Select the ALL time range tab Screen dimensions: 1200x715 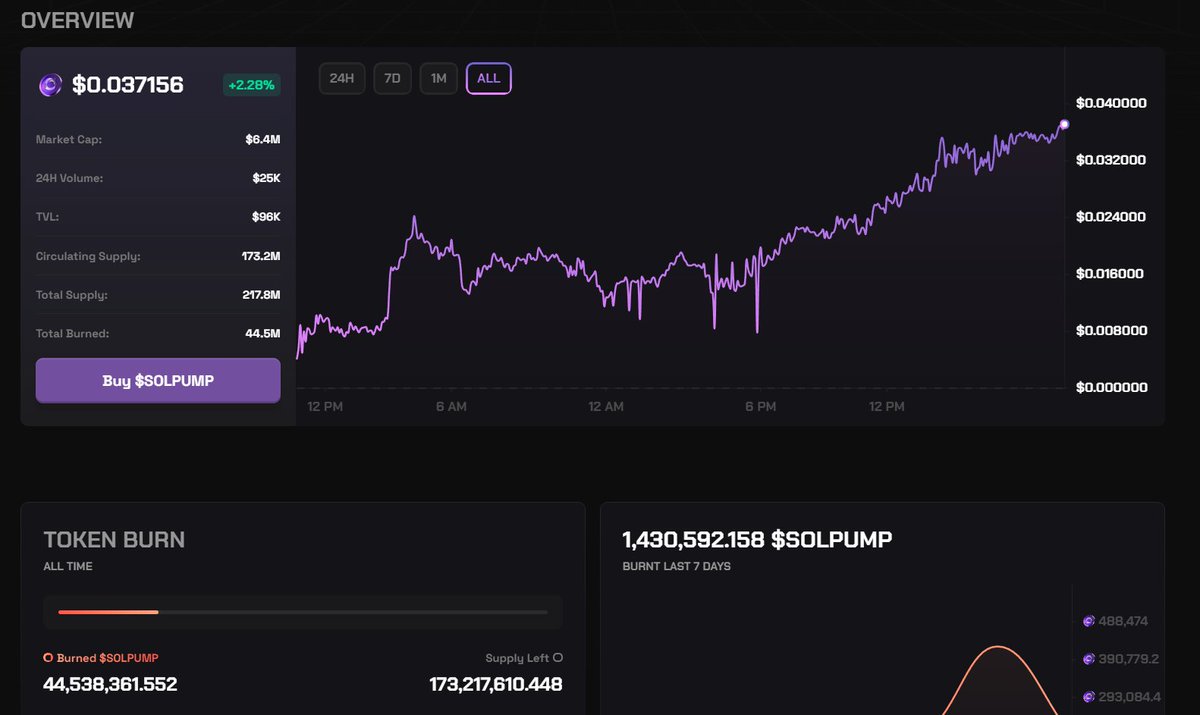tap(489, 78)
